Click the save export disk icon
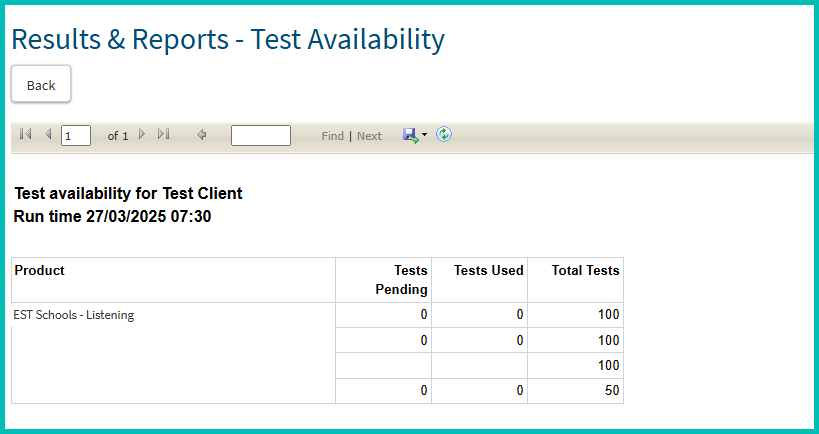Screen dimensions: 819x434 point(411,135)
